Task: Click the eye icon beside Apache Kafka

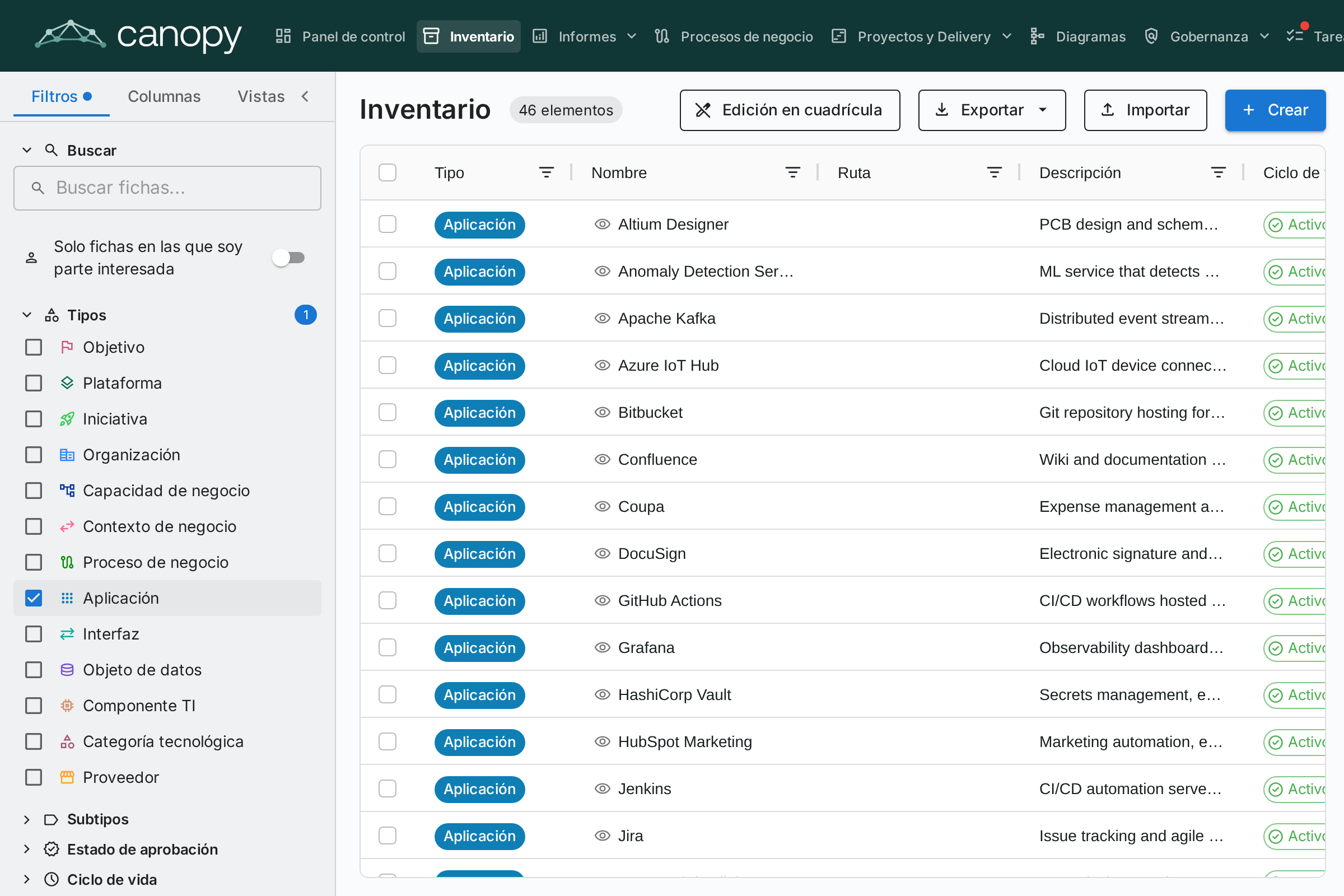Action: (603, 318)
